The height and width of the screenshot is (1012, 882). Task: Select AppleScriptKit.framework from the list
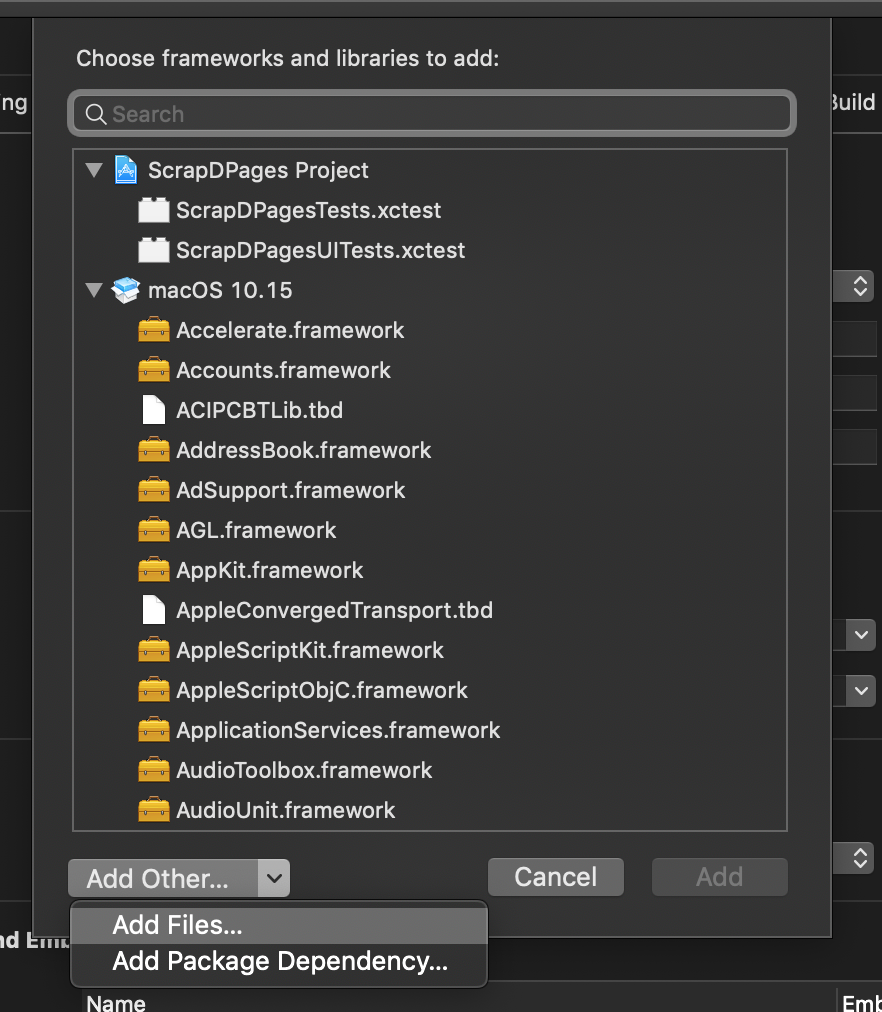[x=310, y=650]
